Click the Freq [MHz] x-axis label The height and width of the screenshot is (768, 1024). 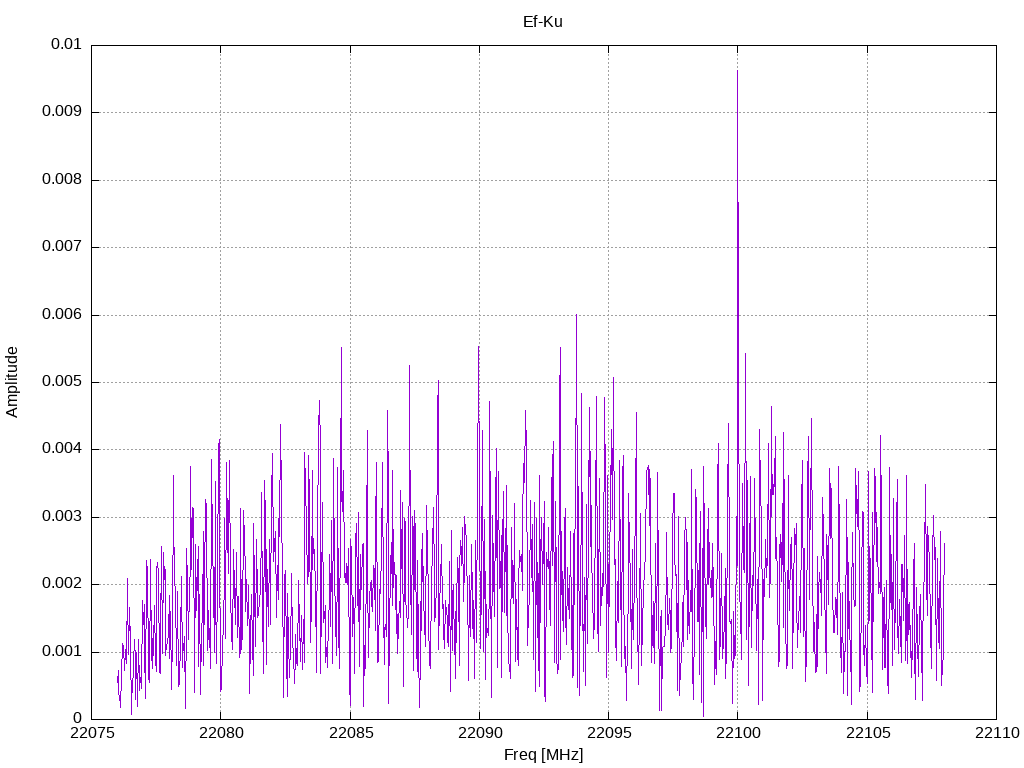pos(543,754)
